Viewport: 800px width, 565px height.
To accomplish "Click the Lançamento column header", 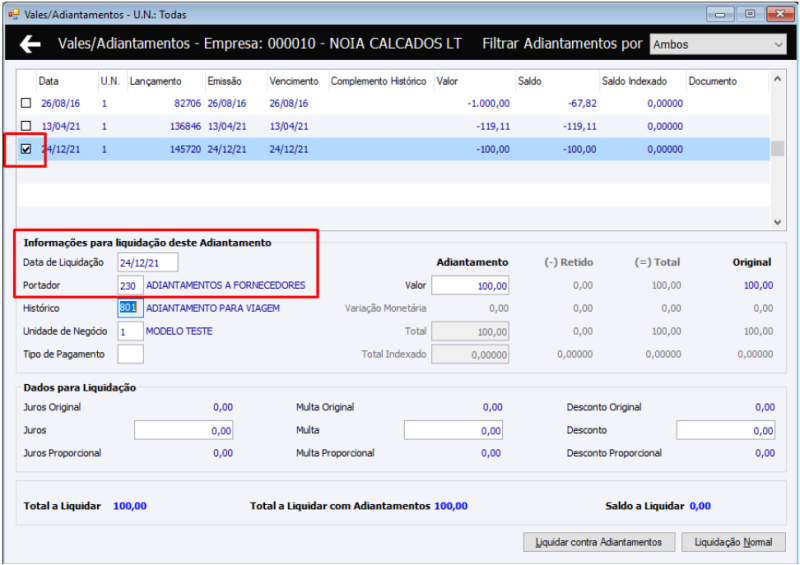I will tap(155, 81).
